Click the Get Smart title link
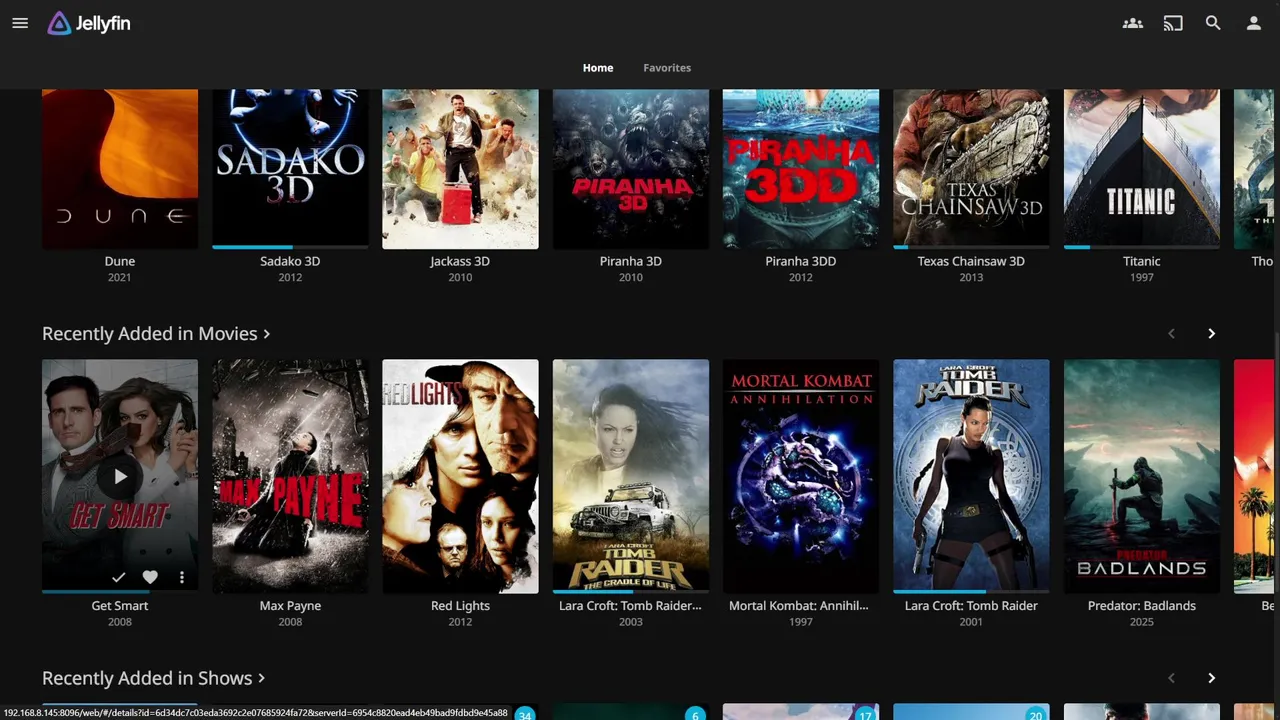The width and height of the screenshot is (1280, 720). point(120,606)
